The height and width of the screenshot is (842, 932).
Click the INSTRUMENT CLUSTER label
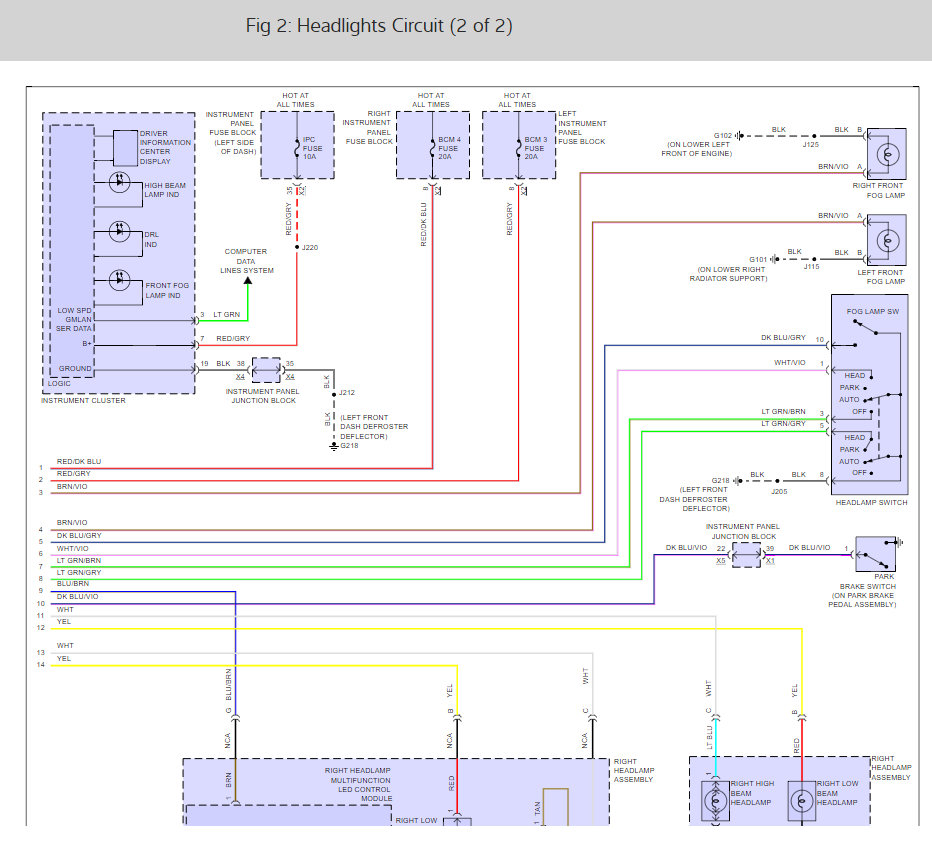[x=83, y=400]
